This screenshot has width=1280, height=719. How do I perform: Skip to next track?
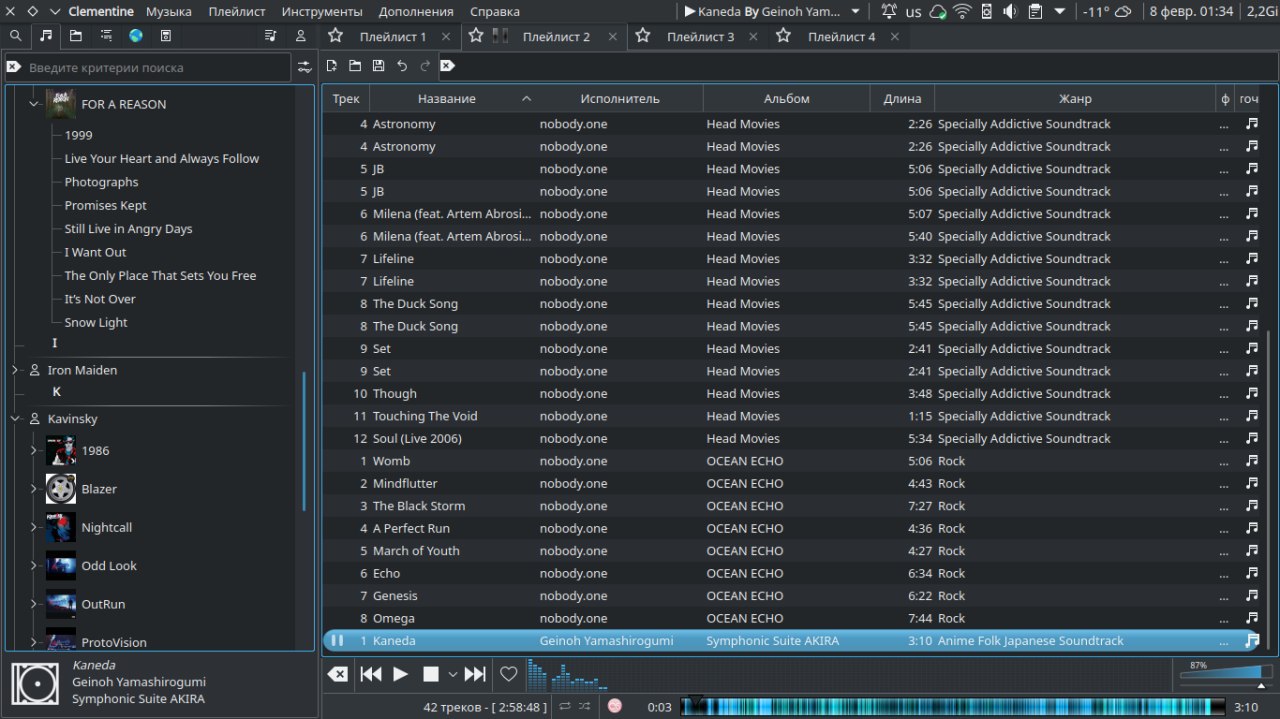(x=475, y=674)
